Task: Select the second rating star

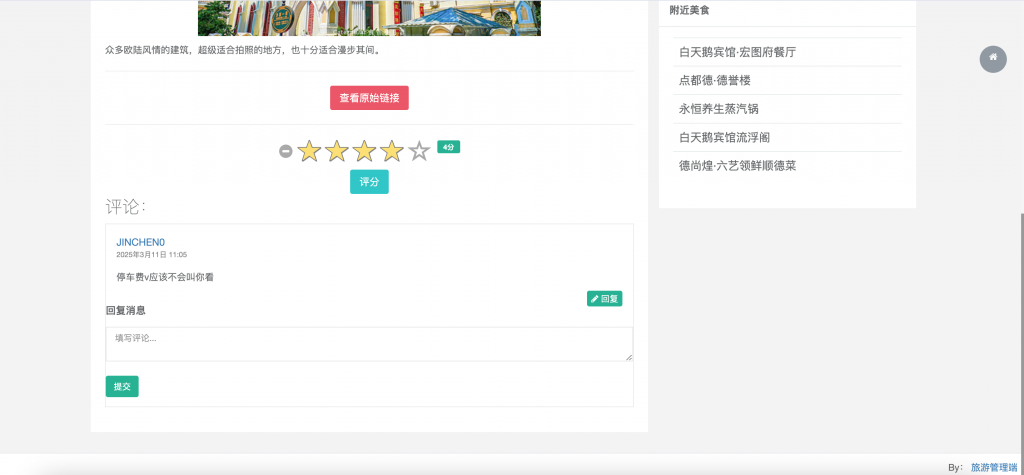Action: [336, 151]
